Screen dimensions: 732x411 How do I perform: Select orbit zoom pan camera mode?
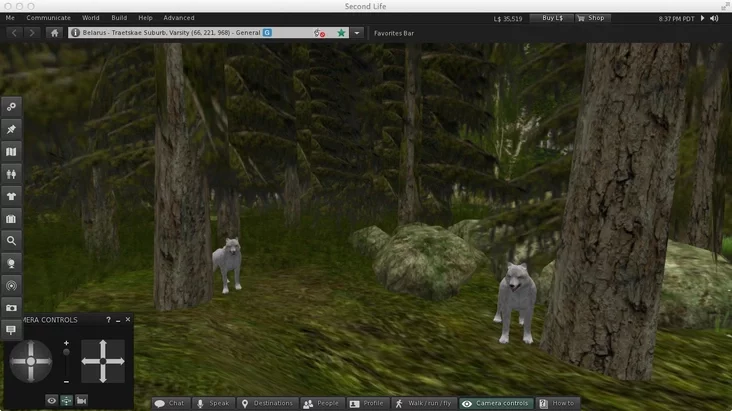(67, 401)
